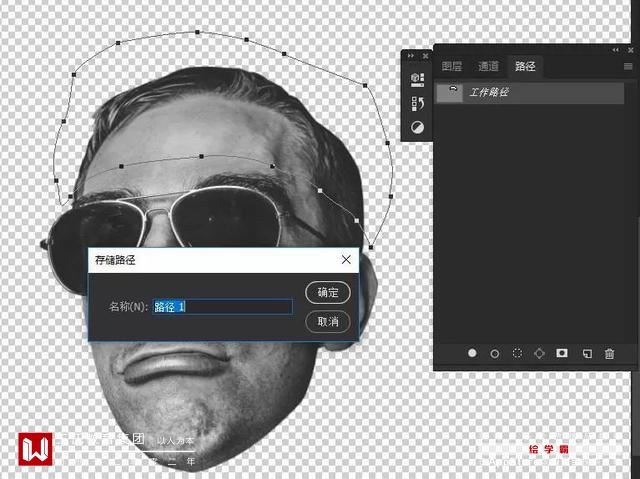Click the 确定 button in the save path dialog

[328, 293]
